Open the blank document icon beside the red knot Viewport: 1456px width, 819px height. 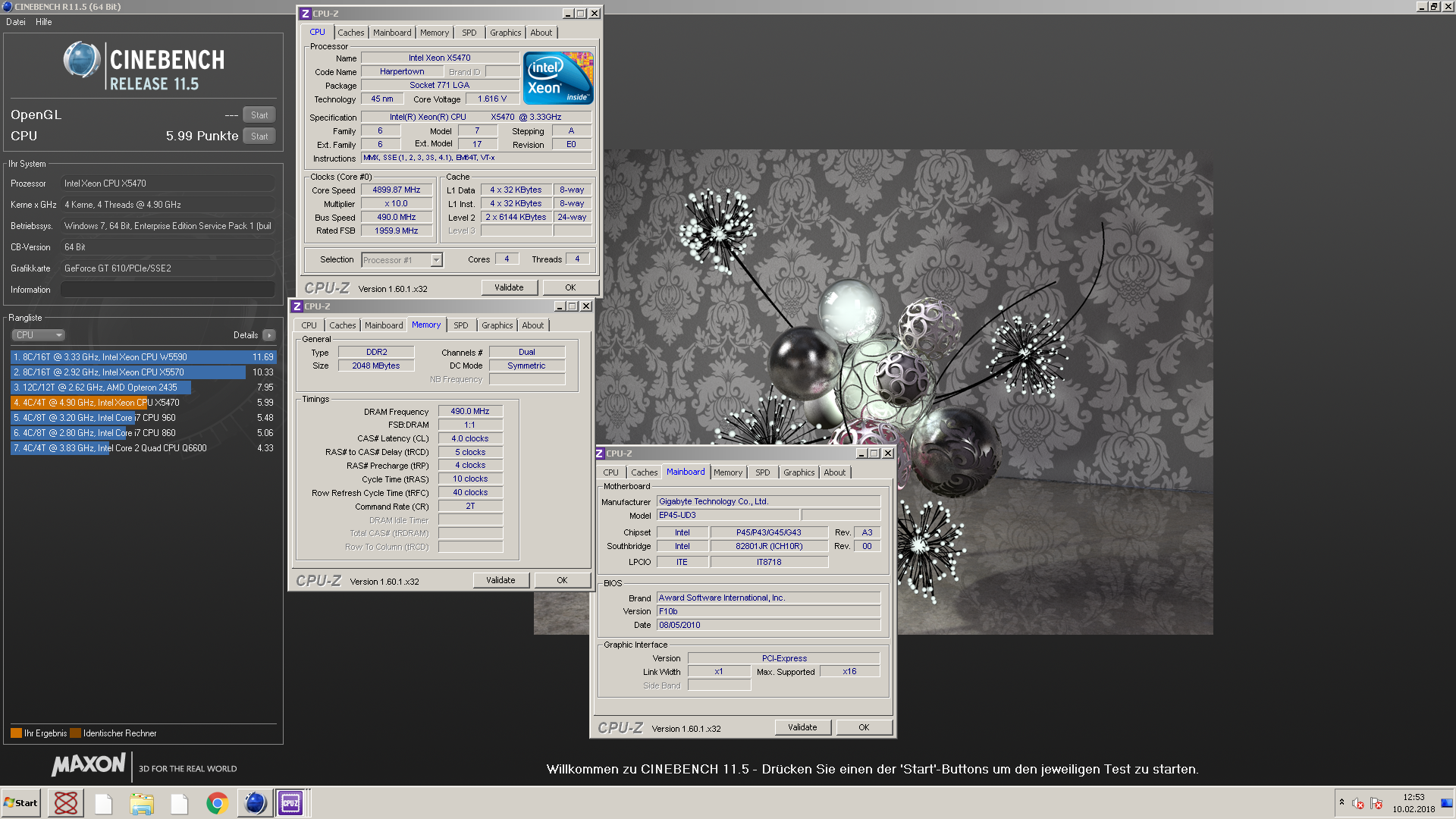point(104,802)
